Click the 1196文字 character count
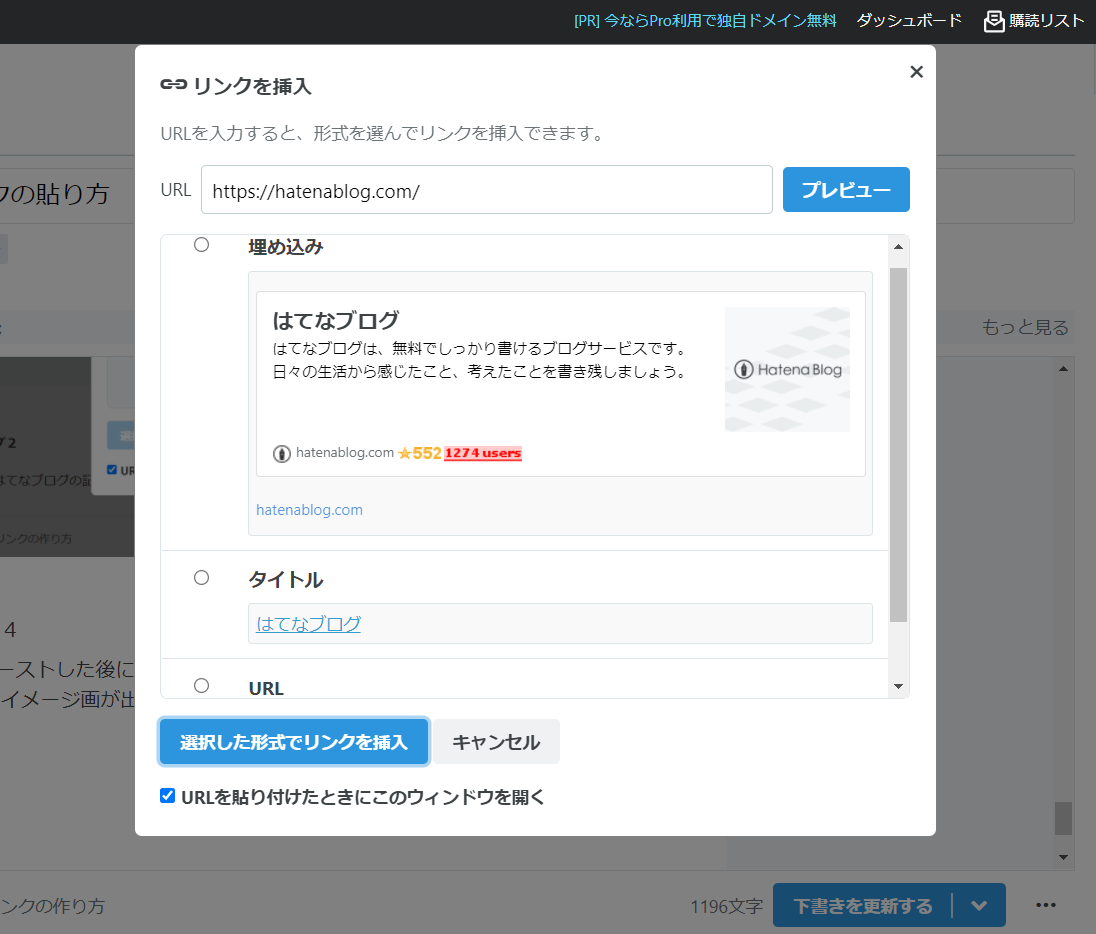This screenshot has height=934, width=1096. coord(726,907)
